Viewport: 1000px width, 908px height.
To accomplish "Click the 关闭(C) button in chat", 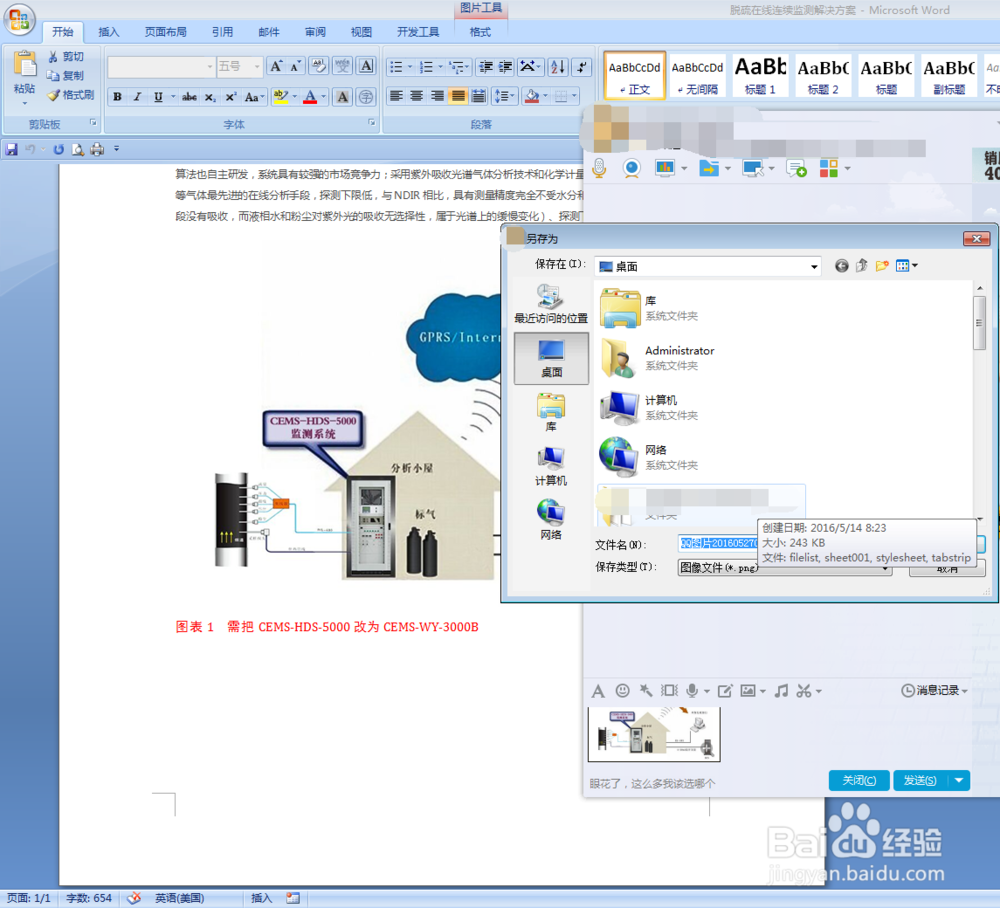I will click(x=859, y=780).
